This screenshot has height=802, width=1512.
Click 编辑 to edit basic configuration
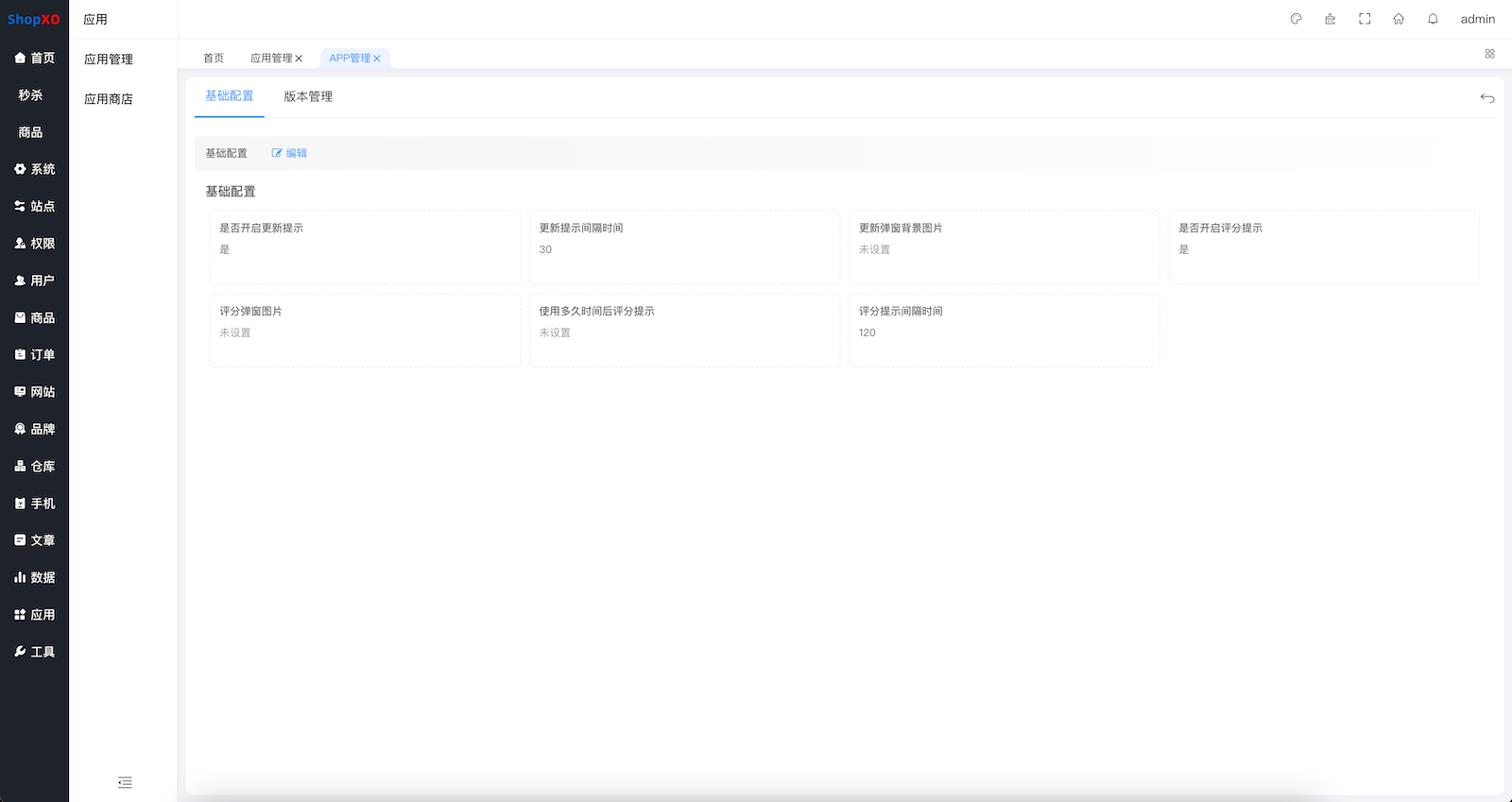(289, 153)
